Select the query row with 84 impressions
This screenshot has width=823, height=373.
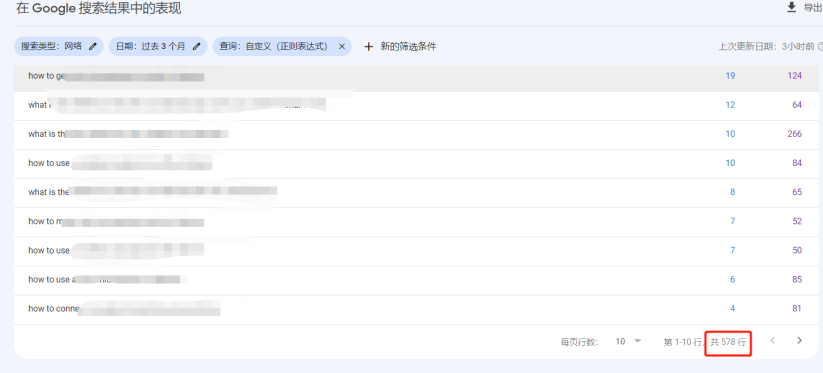coord(416,164)
